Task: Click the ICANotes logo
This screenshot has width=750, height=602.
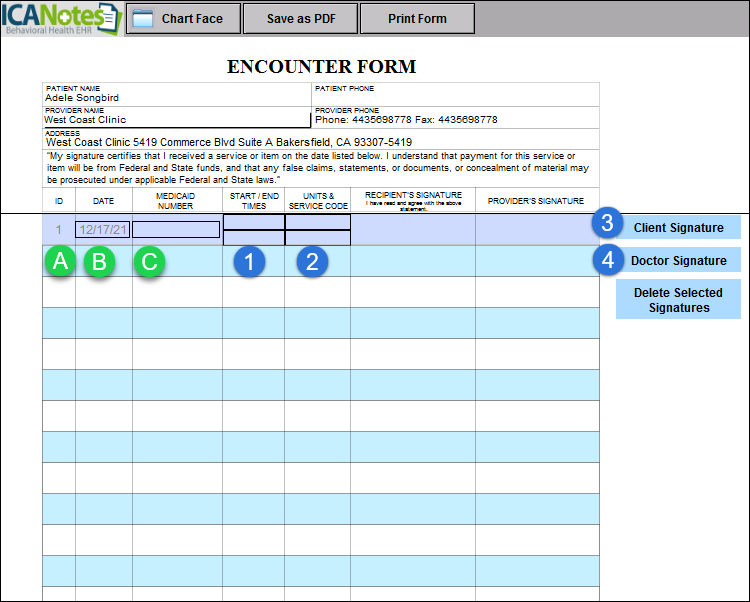Action: tap(60, 19)
